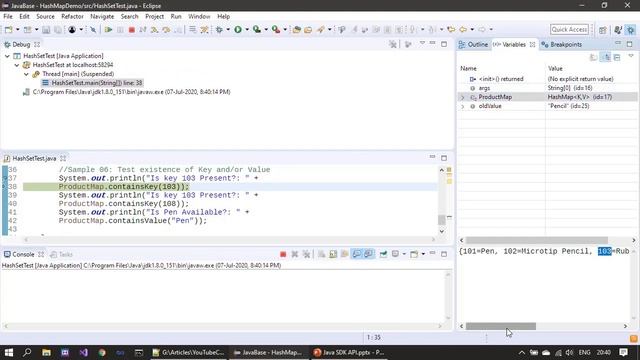Open the Refactor menu
The height and width of the screenshot is (360, 640).
click(72, 16)
